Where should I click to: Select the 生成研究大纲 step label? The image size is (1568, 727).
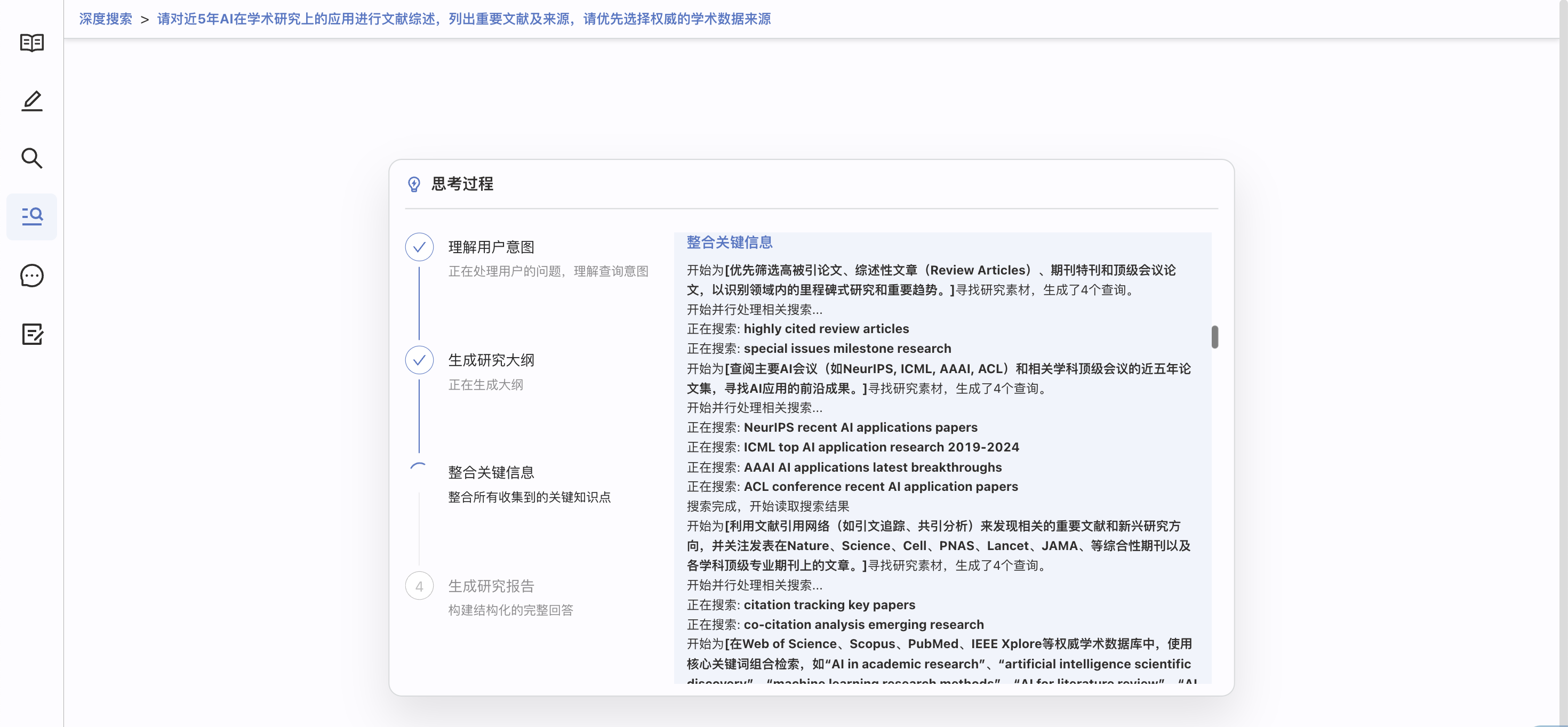click(x=491, y=360)
